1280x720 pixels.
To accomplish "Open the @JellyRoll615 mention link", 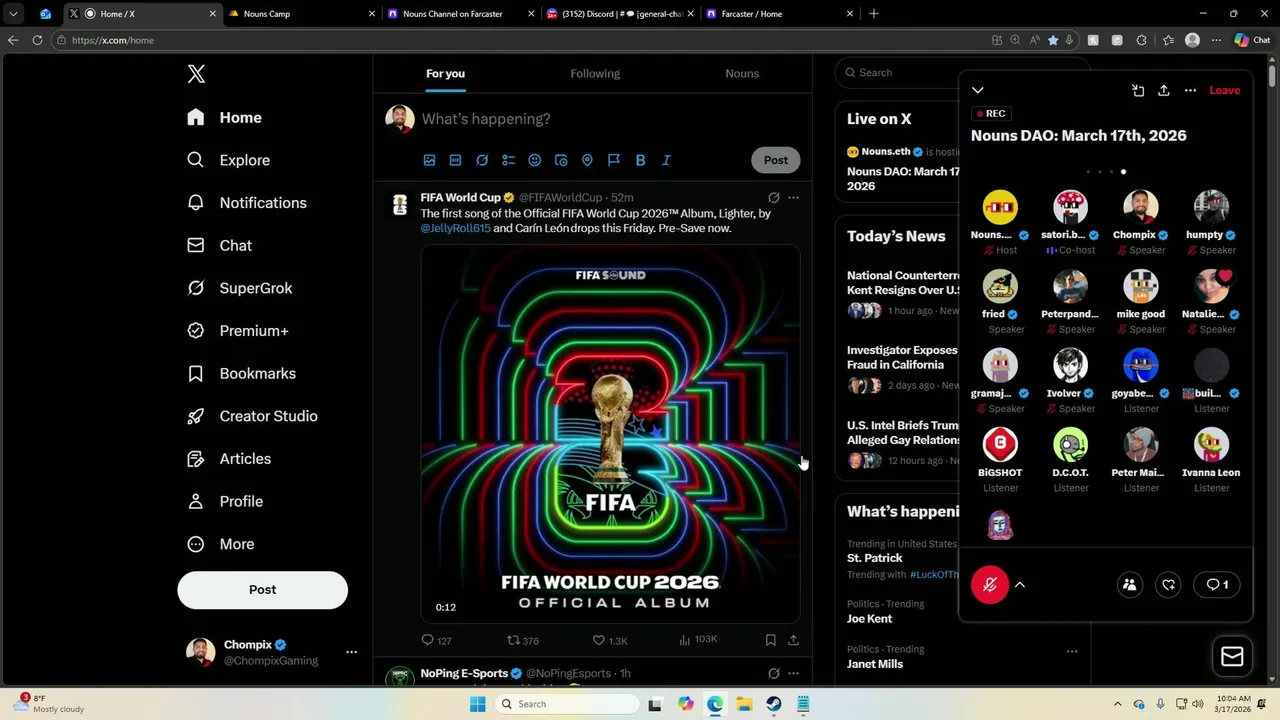I will coord(456,228).
